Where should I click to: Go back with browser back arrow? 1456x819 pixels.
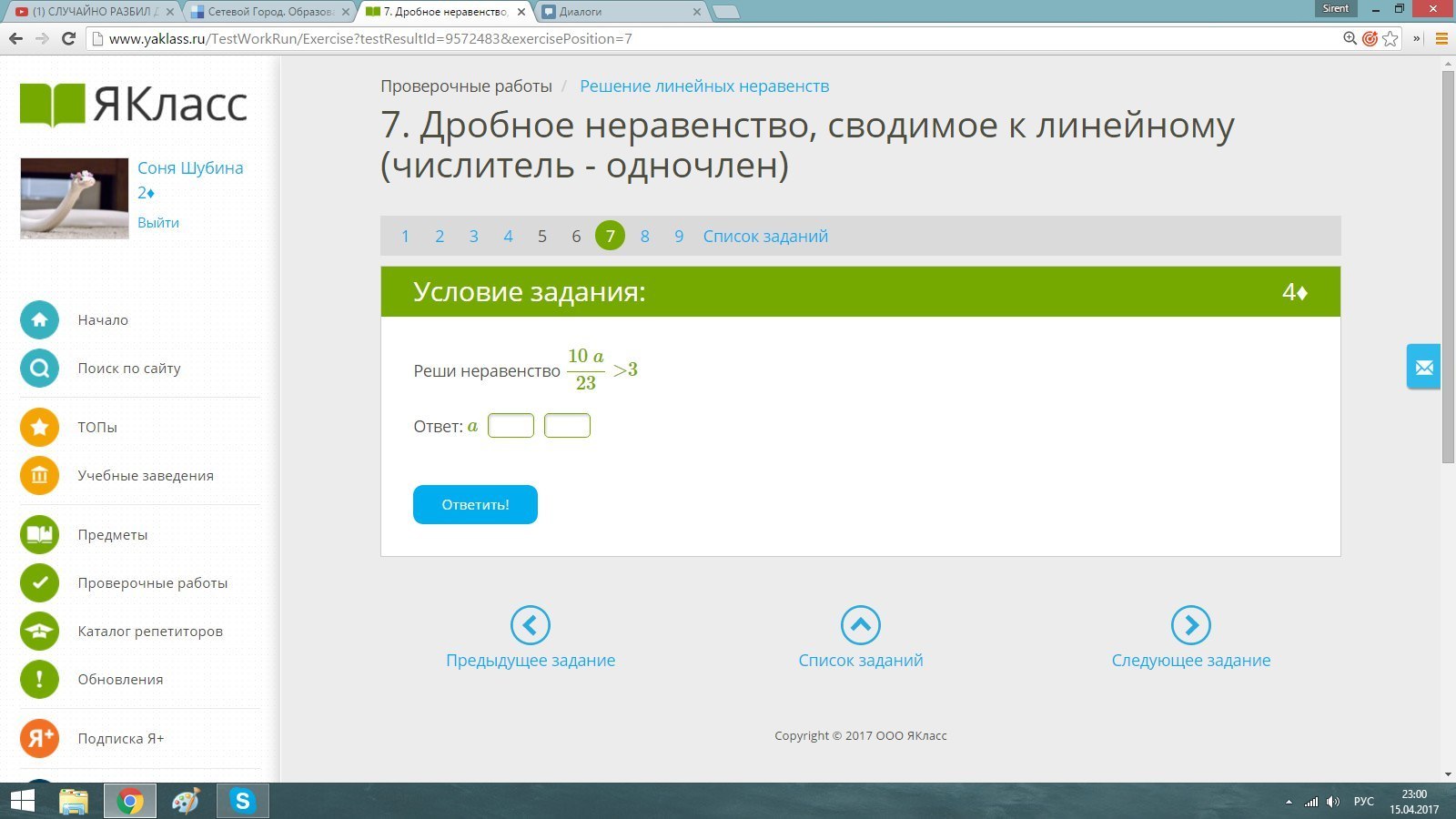click(15, 38)
